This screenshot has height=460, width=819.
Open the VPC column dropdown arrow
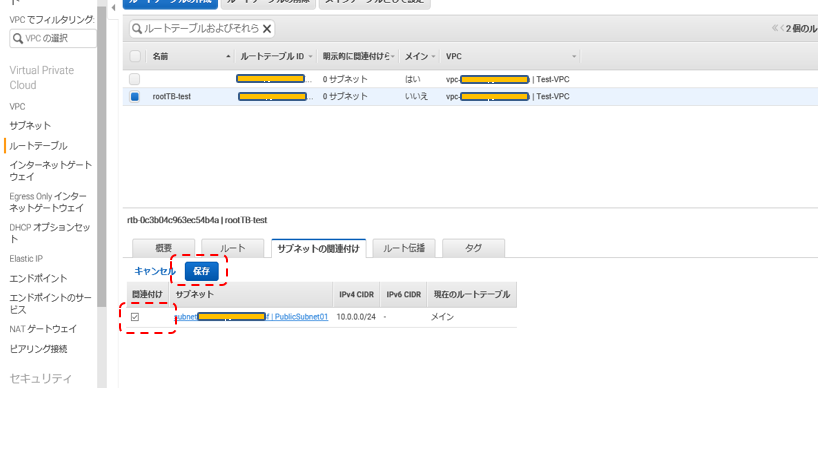[574, 56]
